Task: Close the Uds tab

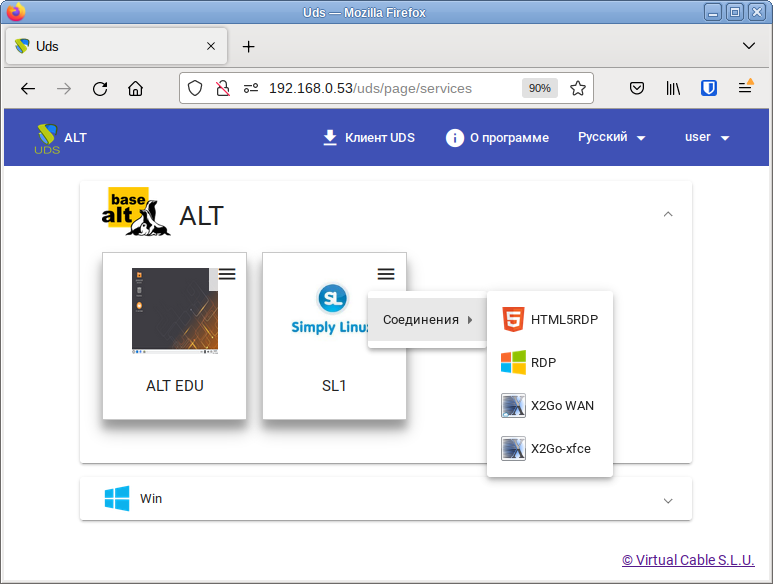Action: pyautogui.click(x=211, y=46)
